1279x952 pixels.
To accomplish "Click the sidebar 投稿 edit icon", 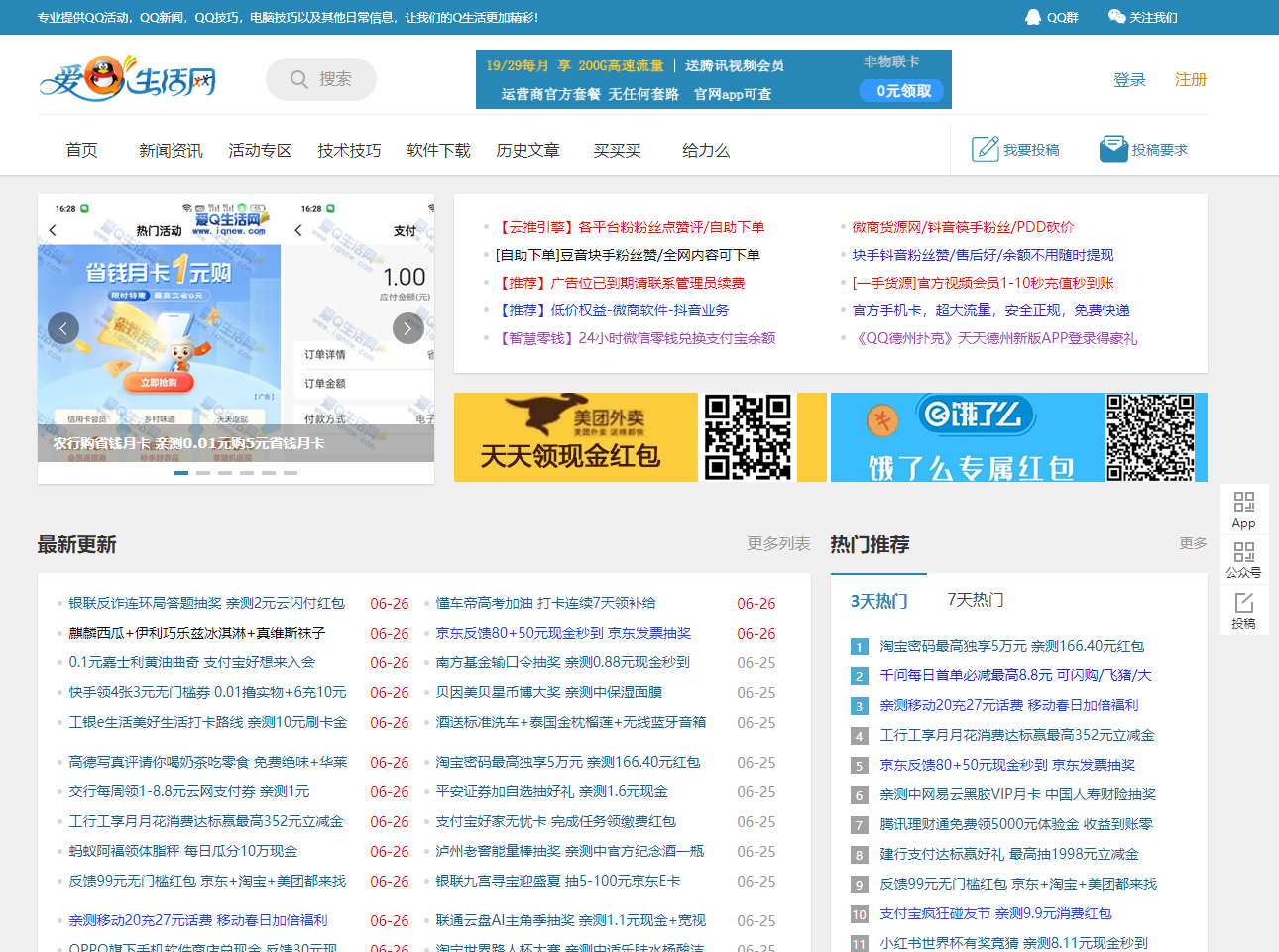I will tap(1244, 603).
